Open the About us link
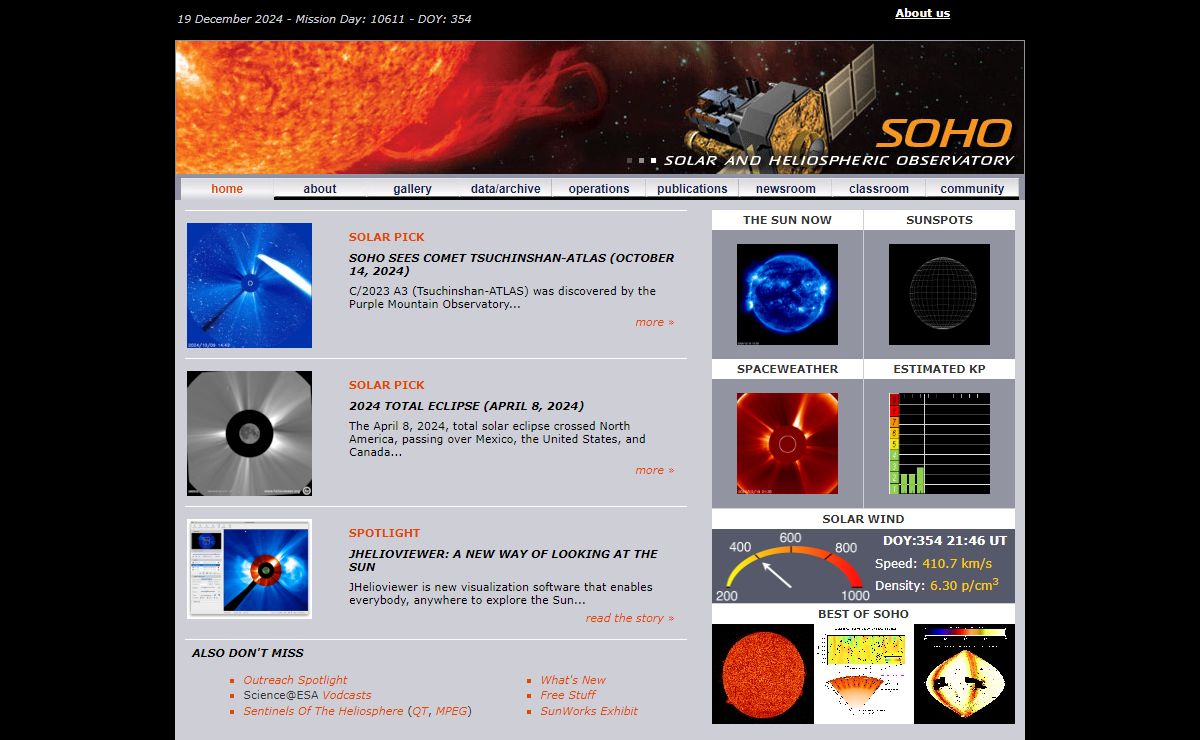 coord(922,13)
